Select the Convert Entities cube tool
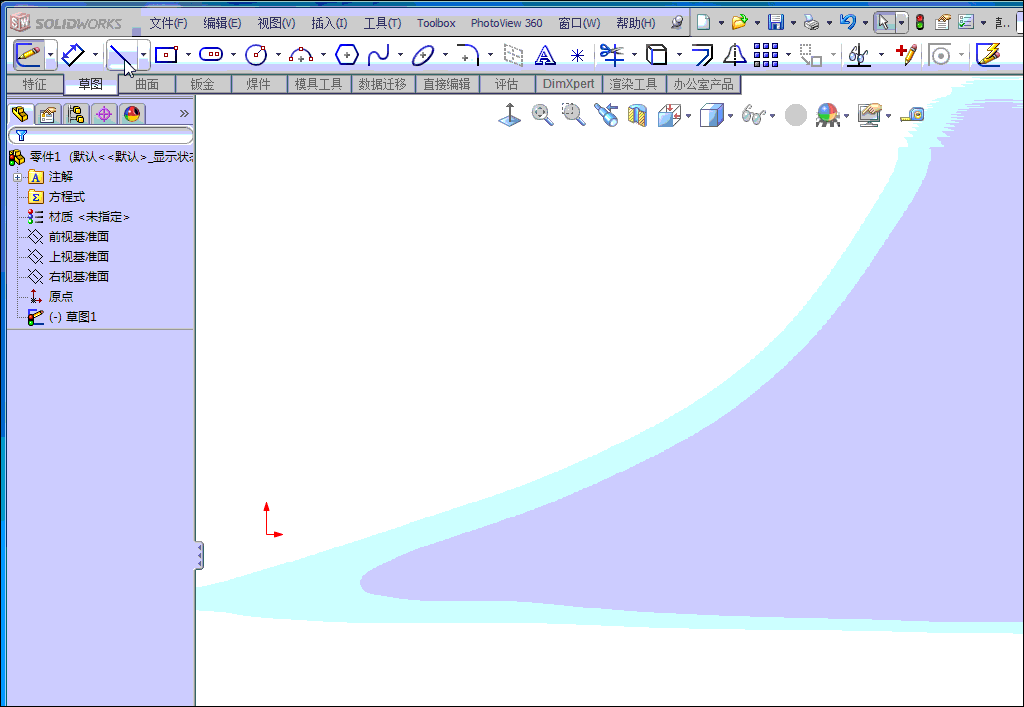This screenshot has width=1024, height=707. (657, 55)
